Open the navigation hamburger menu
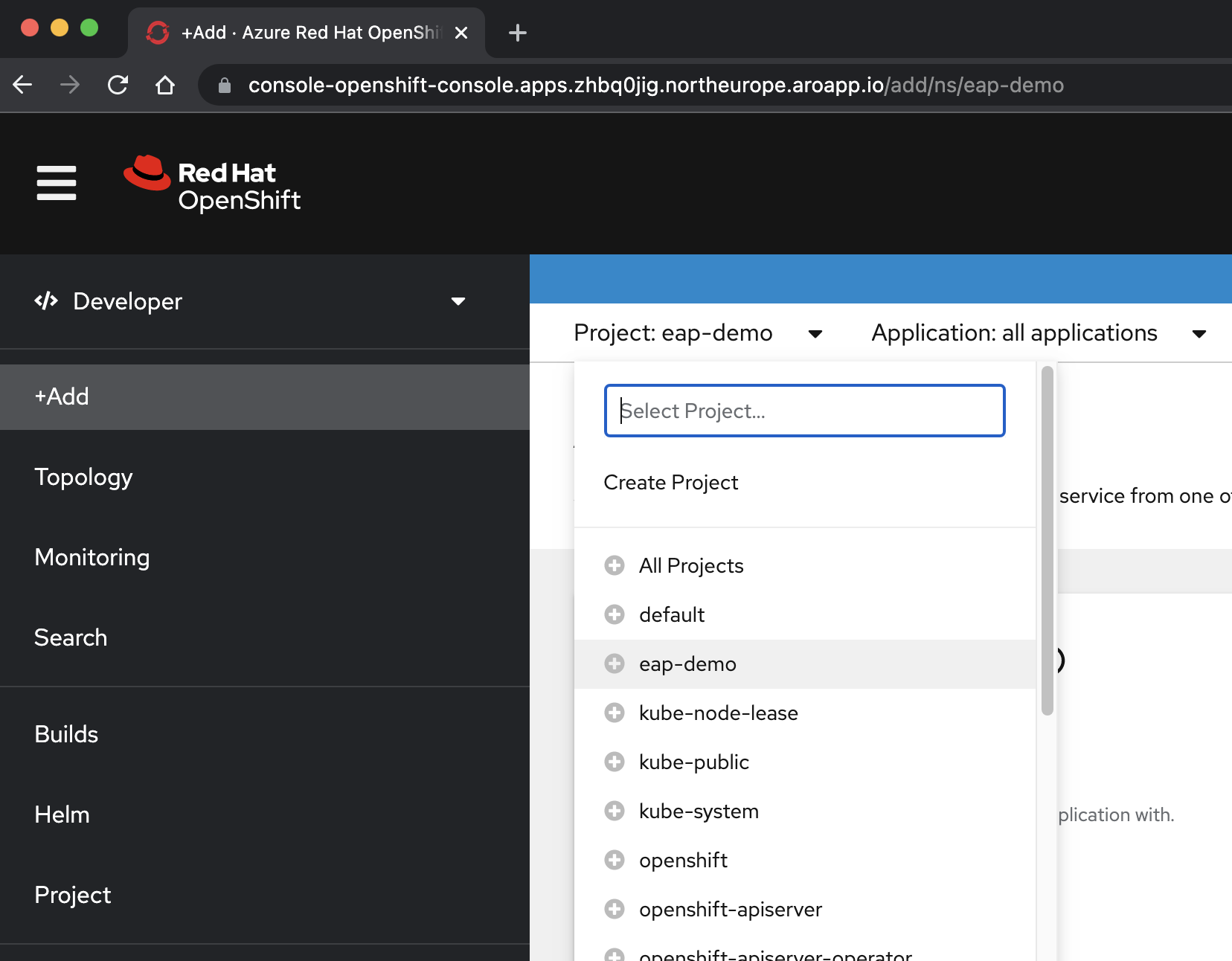The width and height of the screenshot is (1232, 961). coord(56,183)
